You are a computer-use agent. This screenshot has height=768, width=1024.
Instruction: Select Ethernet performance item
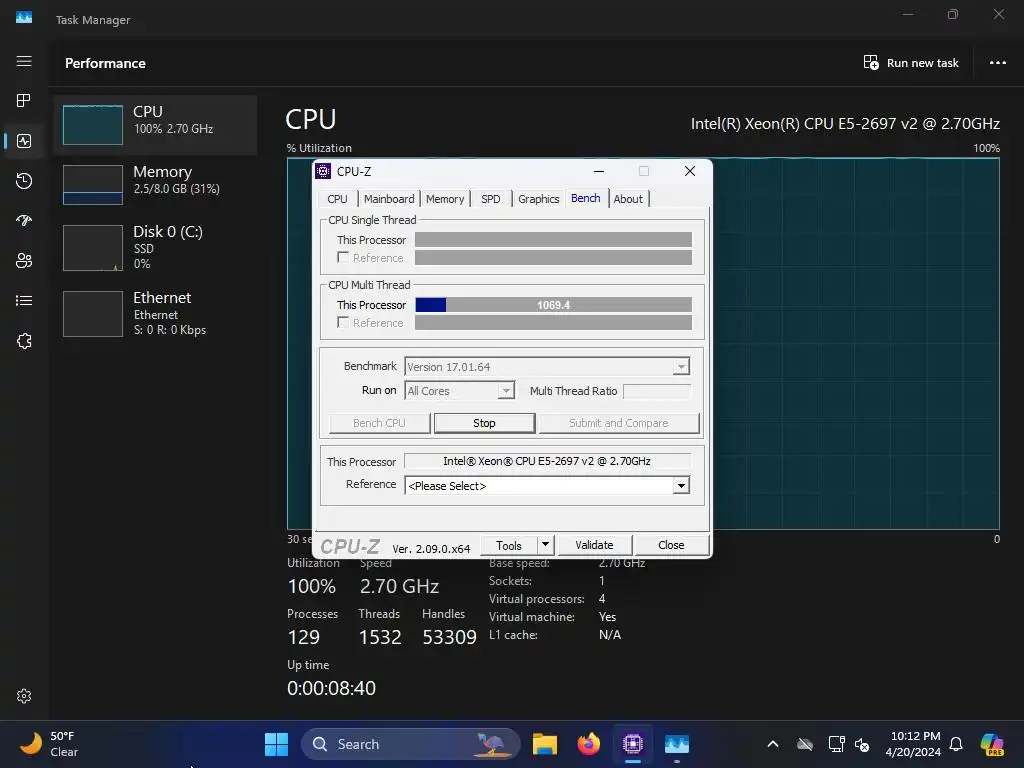click(x=155, y=313)
